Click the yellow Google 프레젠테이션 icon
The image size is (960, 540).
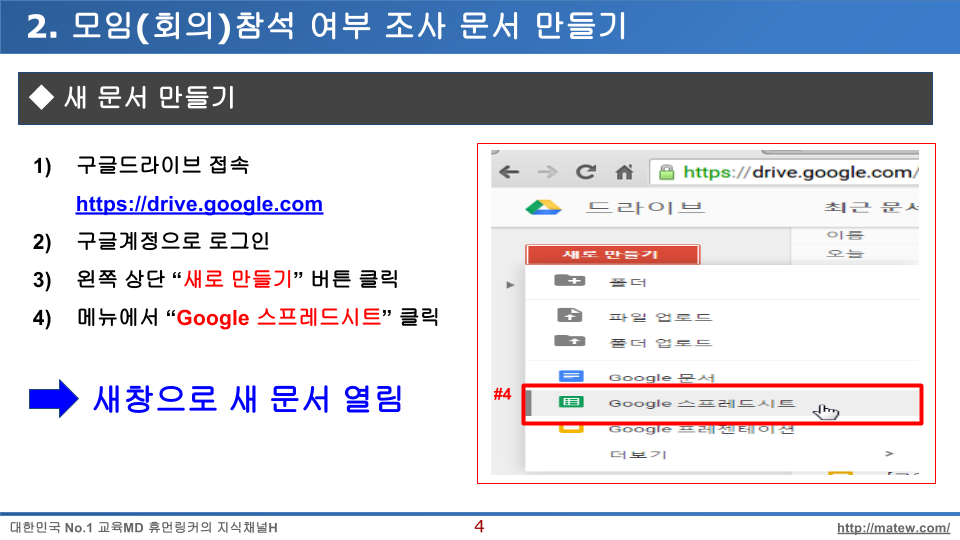point(571,428)
